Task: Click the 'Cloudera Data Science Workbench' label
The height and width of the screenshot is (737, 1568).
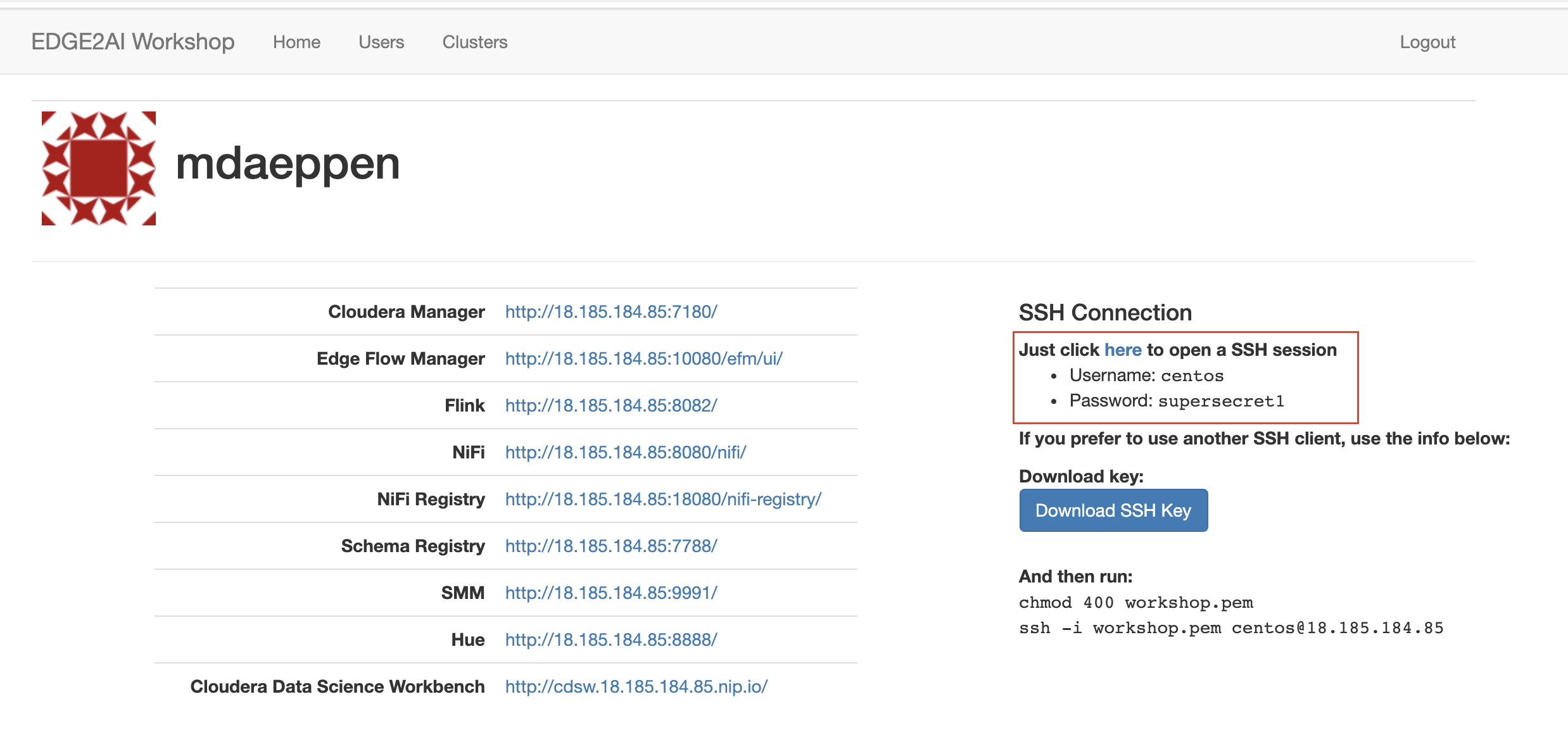Action: click(338, 686)
